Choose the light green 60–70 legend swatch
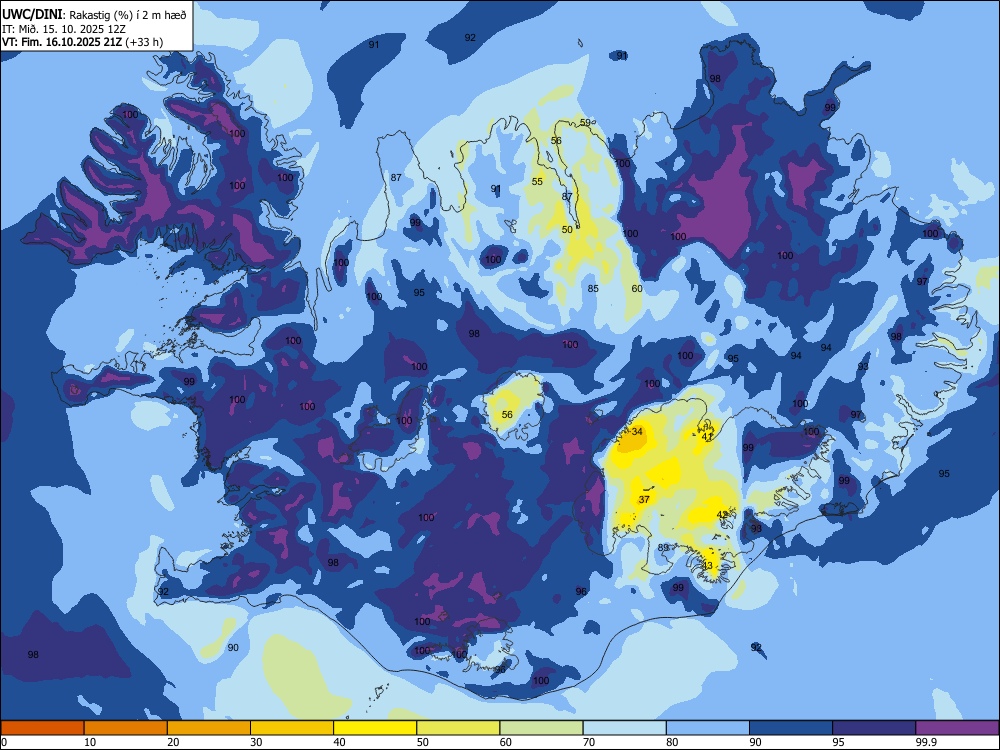1000x750 pixels. click(541, 728)
